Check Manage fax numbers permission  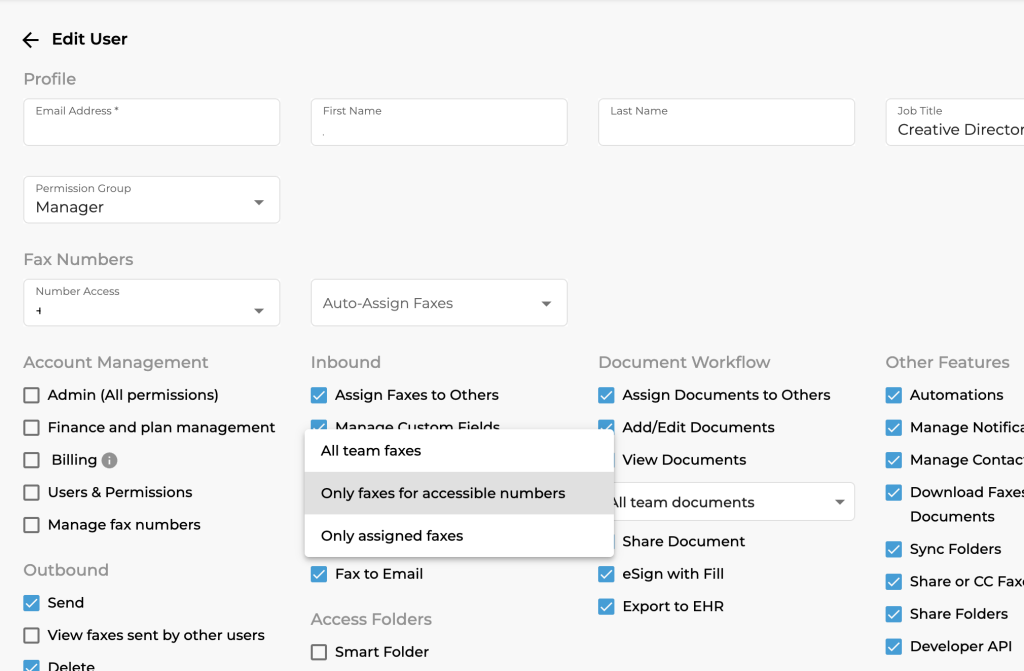coord(31,524)
